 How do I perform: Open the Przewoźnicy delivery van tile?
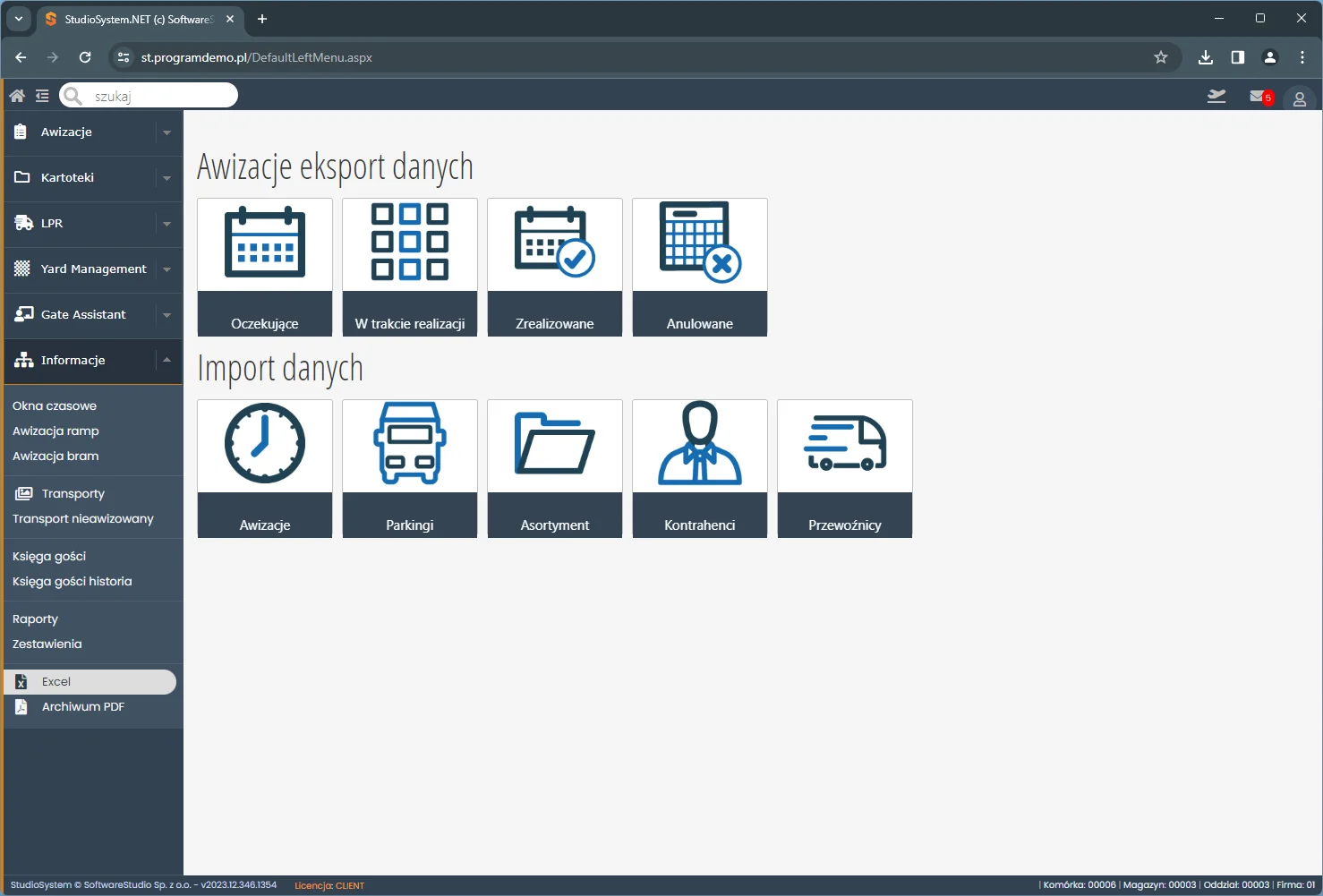pyautogui.click(x=845, y=469)
